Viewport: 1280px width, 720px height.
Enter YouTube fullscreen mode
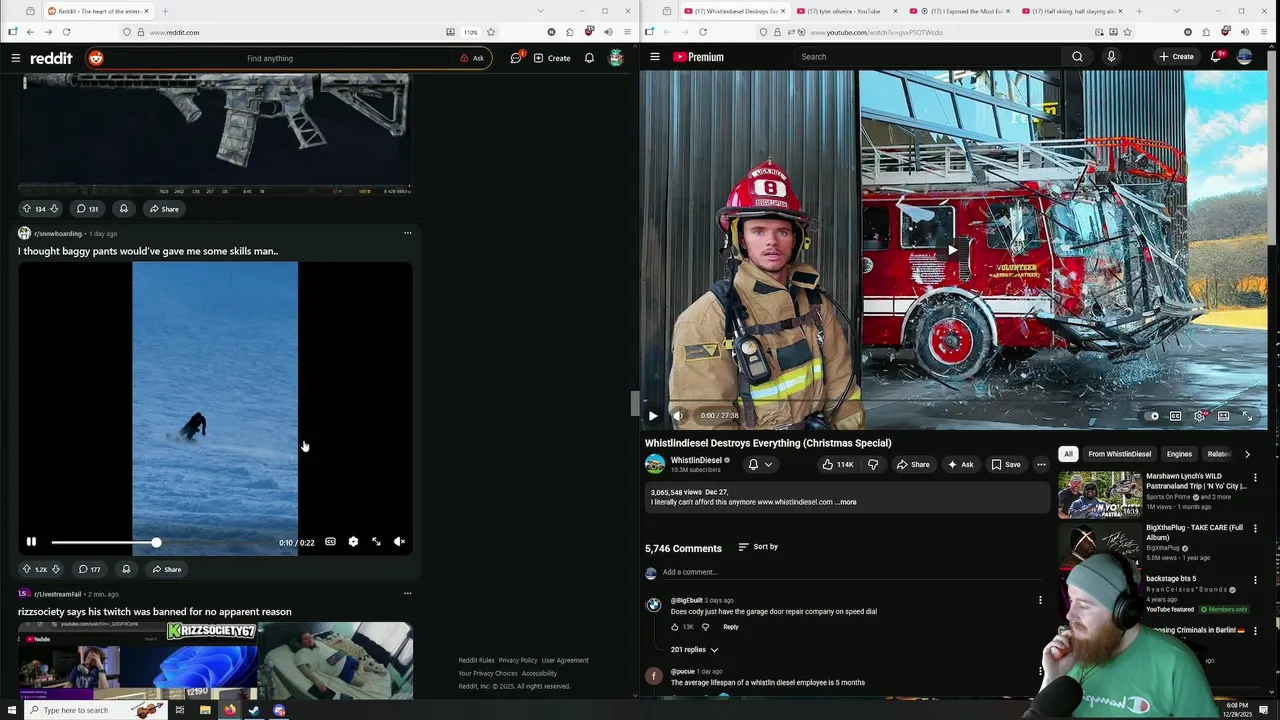point(1247,416)
